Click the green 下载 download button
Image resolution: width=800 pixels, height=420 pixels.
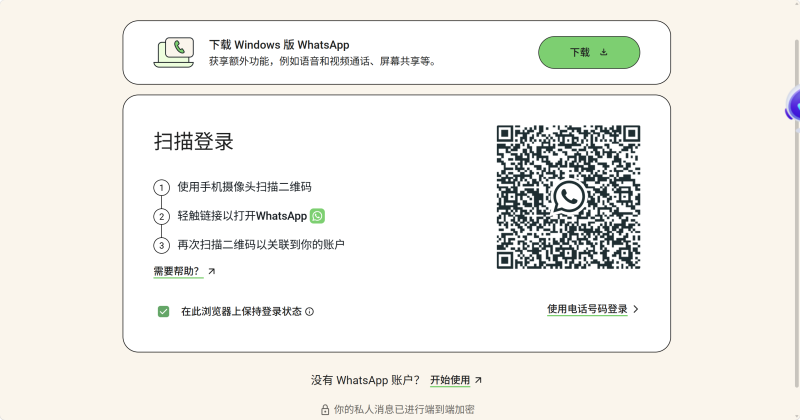click(589, 53)
